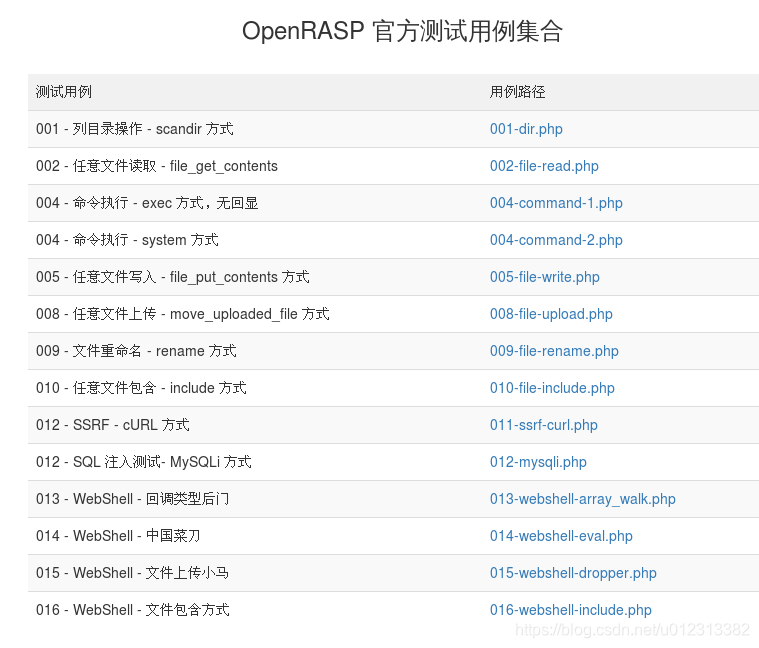The height and width of the screenshot is (648, 759).
Task: Select the '009 - 文件重命名 - rename 方式' cell
Action: click(255, 351)
